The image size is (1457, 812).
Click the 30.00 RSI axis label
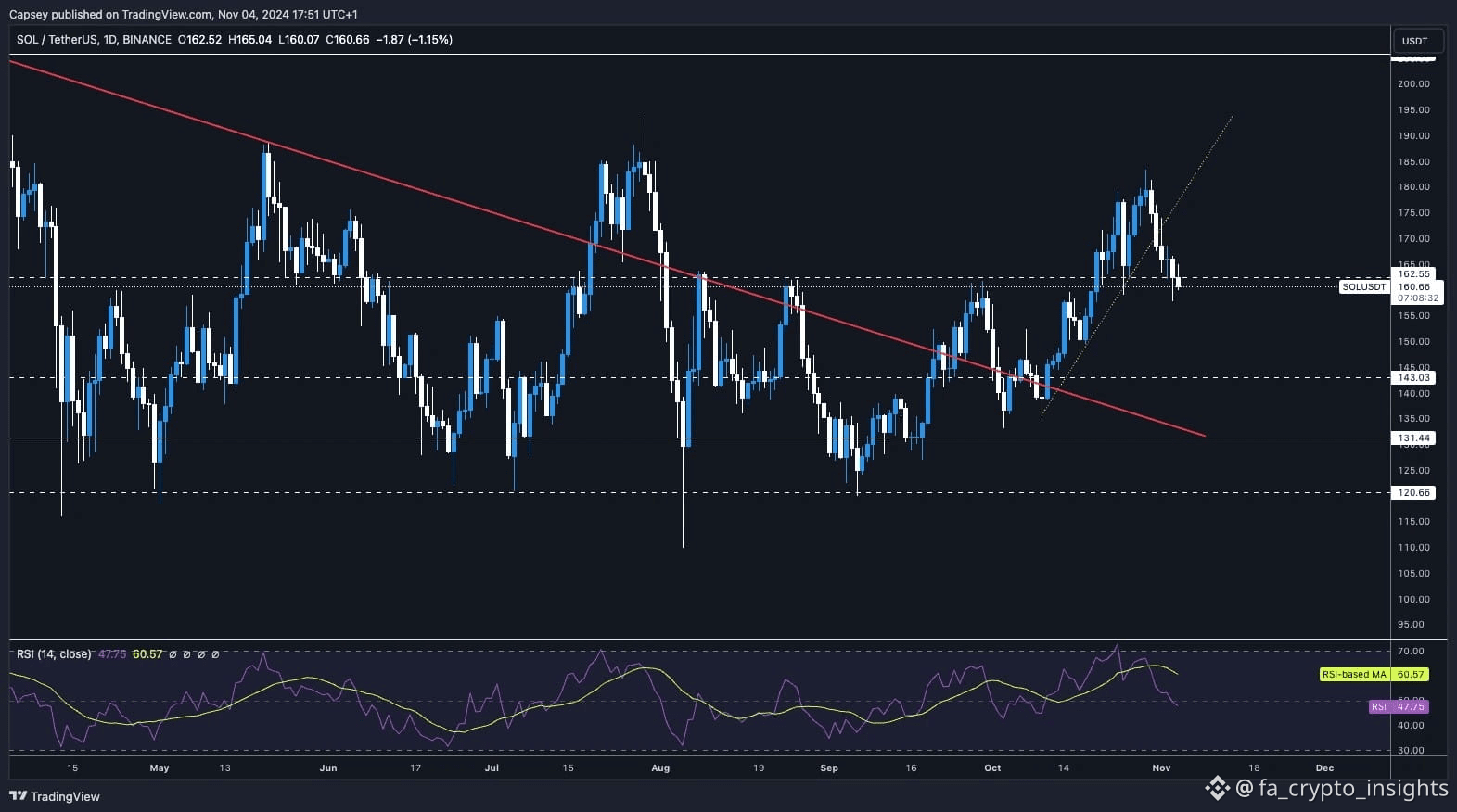tap(1412, 750)
